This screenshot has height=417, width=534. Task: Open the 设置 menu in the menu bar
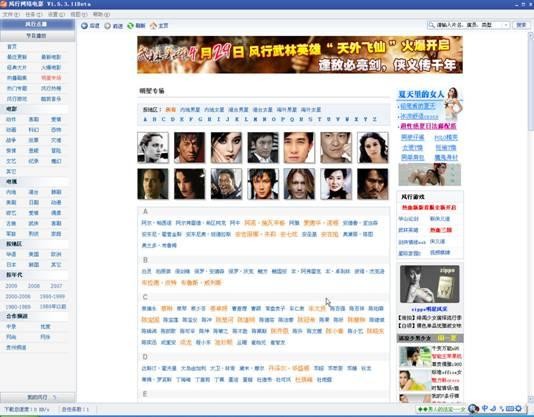pyautogui.click(x=56, y=14)
